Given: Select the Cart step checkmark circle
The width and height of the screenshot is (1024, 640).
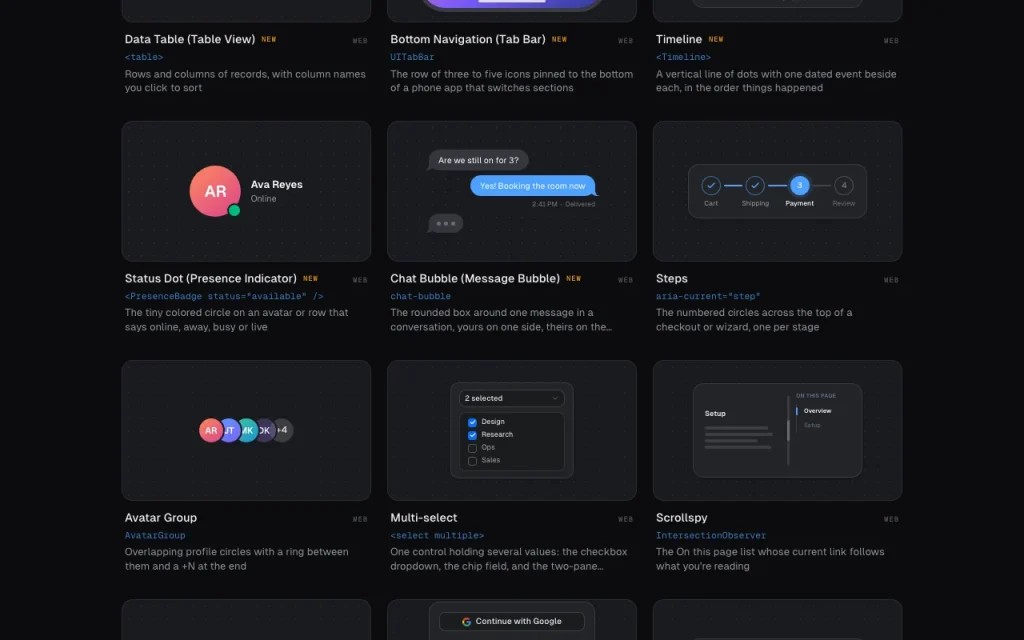Looking at the screenshot, I should point(711,185).
